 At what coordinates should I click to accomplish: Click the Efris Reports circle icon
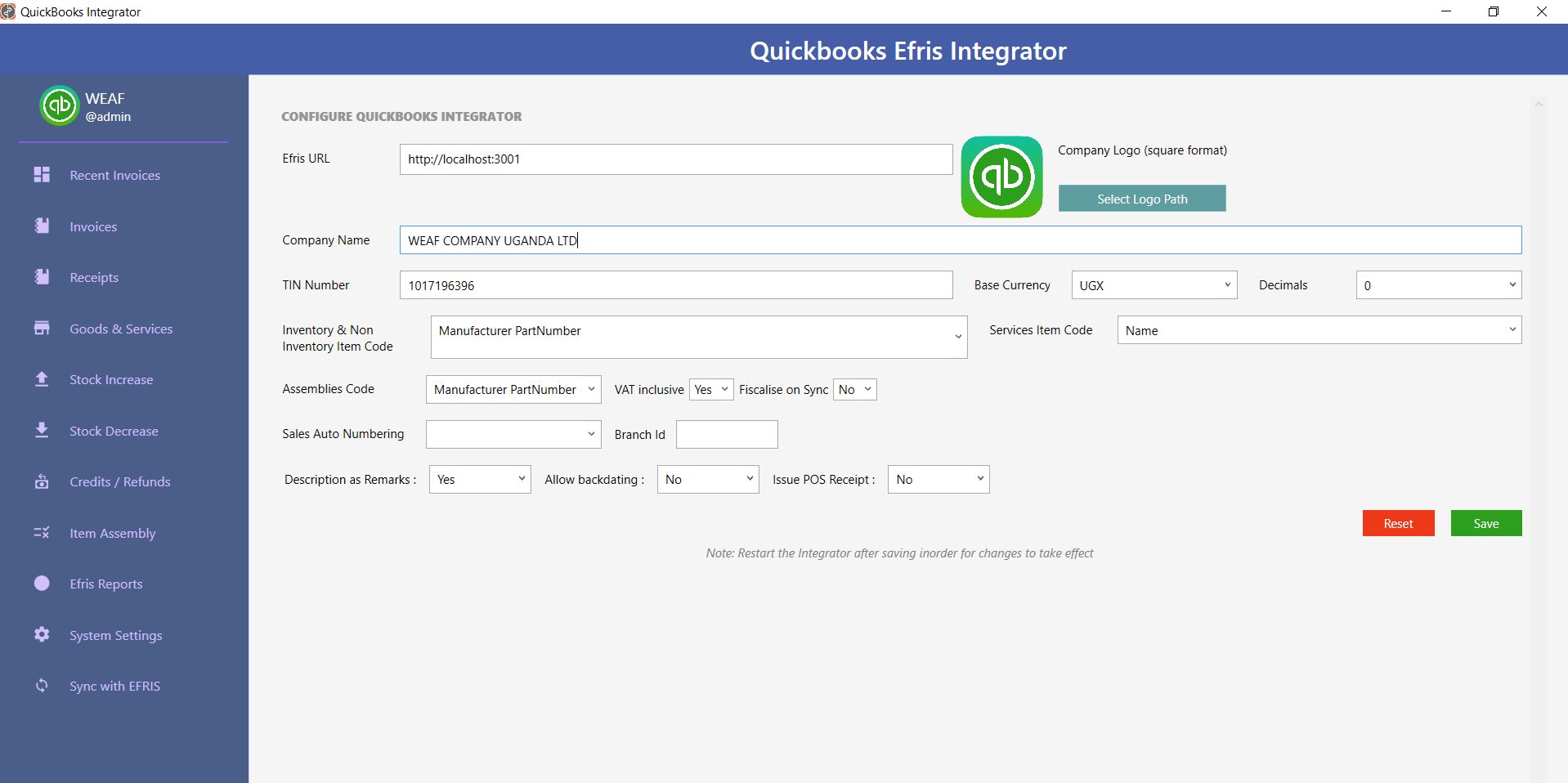pyautogui.click(x=42, y=584)
